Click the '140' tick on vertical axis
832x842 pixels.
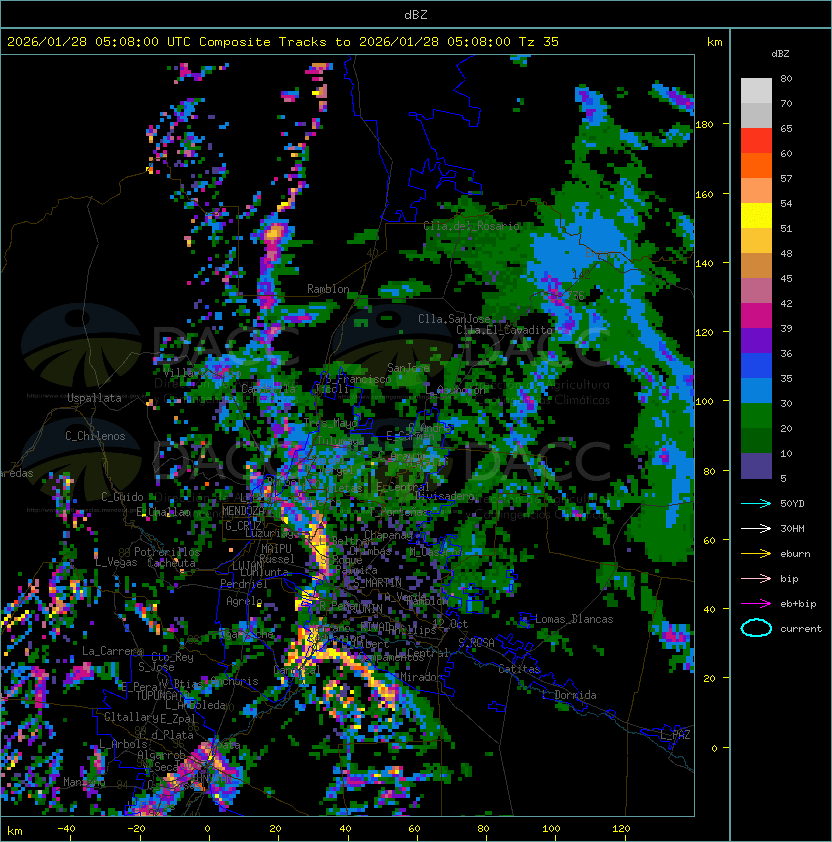click(704, 263)
